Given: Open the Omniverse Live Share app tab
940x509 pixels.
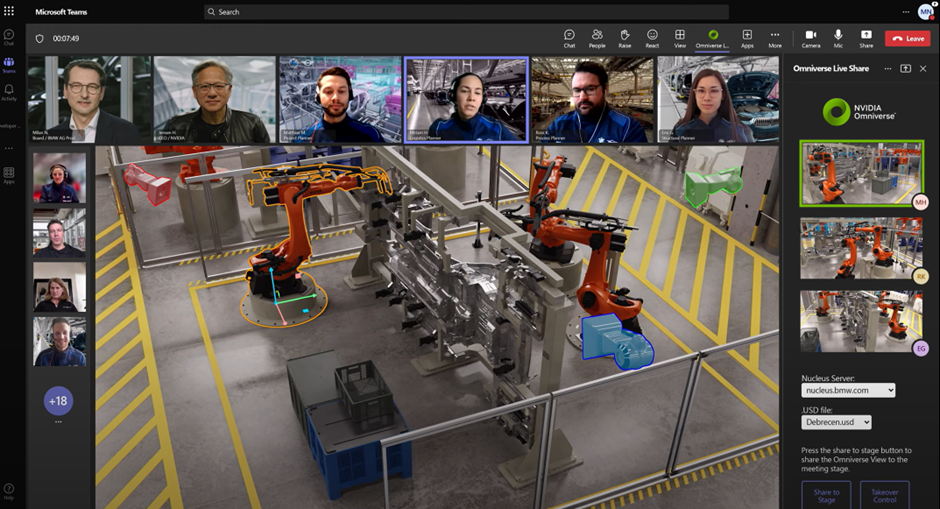Looking at the screenshot, I should pos(712,38).
